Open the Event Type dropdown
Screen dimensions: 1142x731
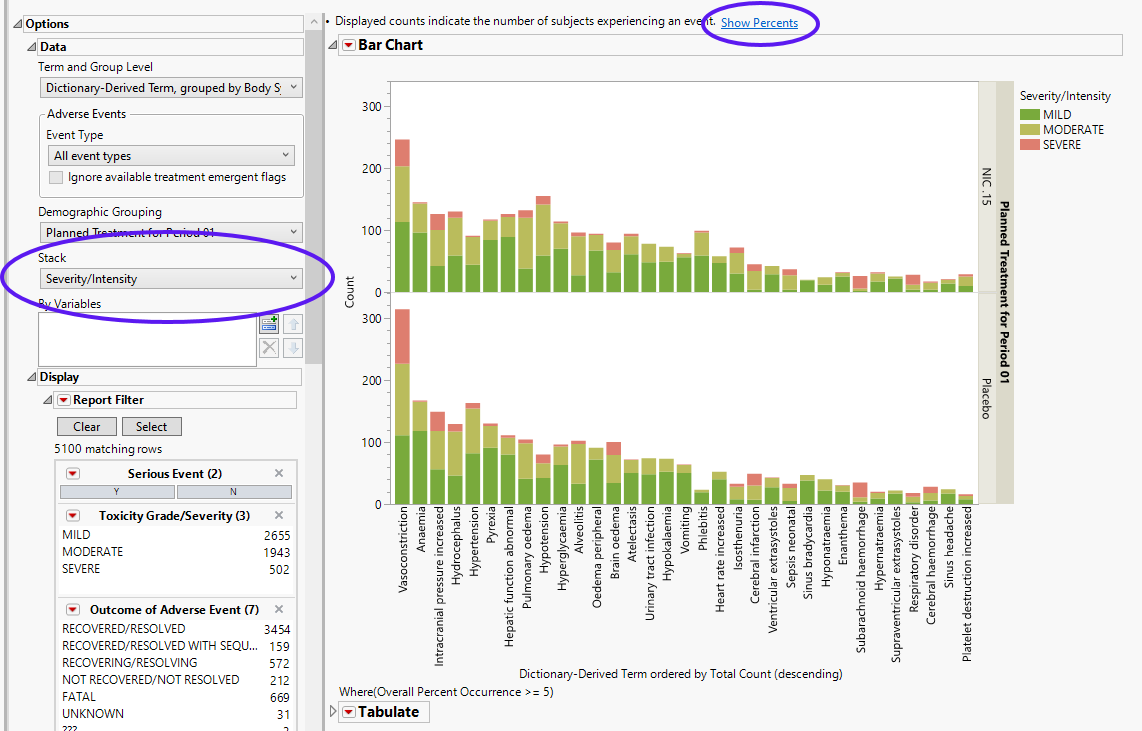coord(170,156)
